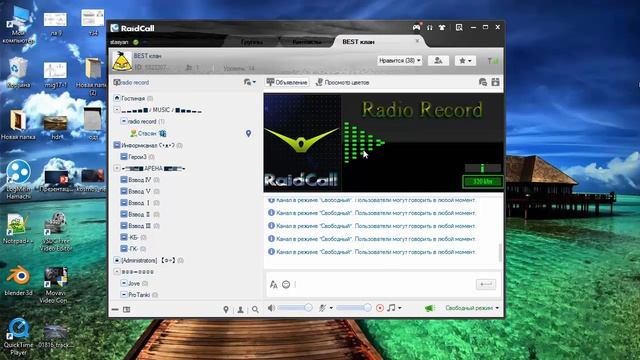Select user Стасян in radio record
The height and width of the screenshot is (360, 640).
148,133
